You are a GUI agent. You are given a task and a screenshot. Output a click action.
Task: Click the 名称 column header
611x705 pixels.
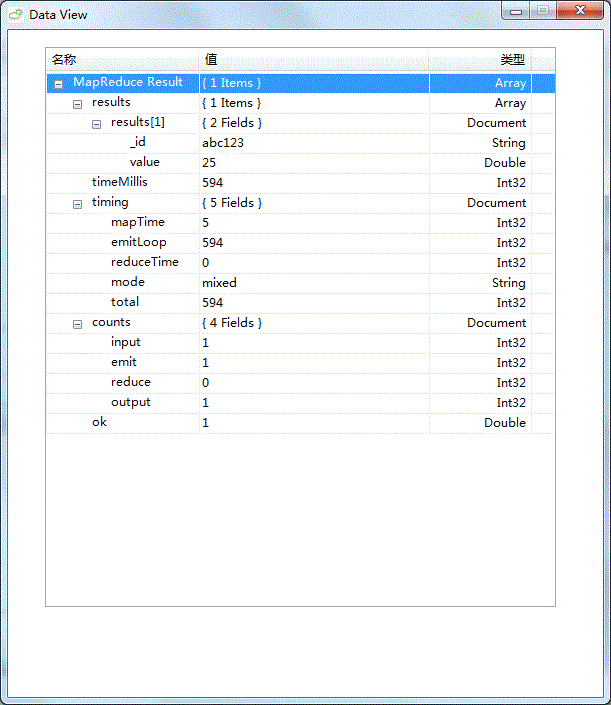click(122, 59)
